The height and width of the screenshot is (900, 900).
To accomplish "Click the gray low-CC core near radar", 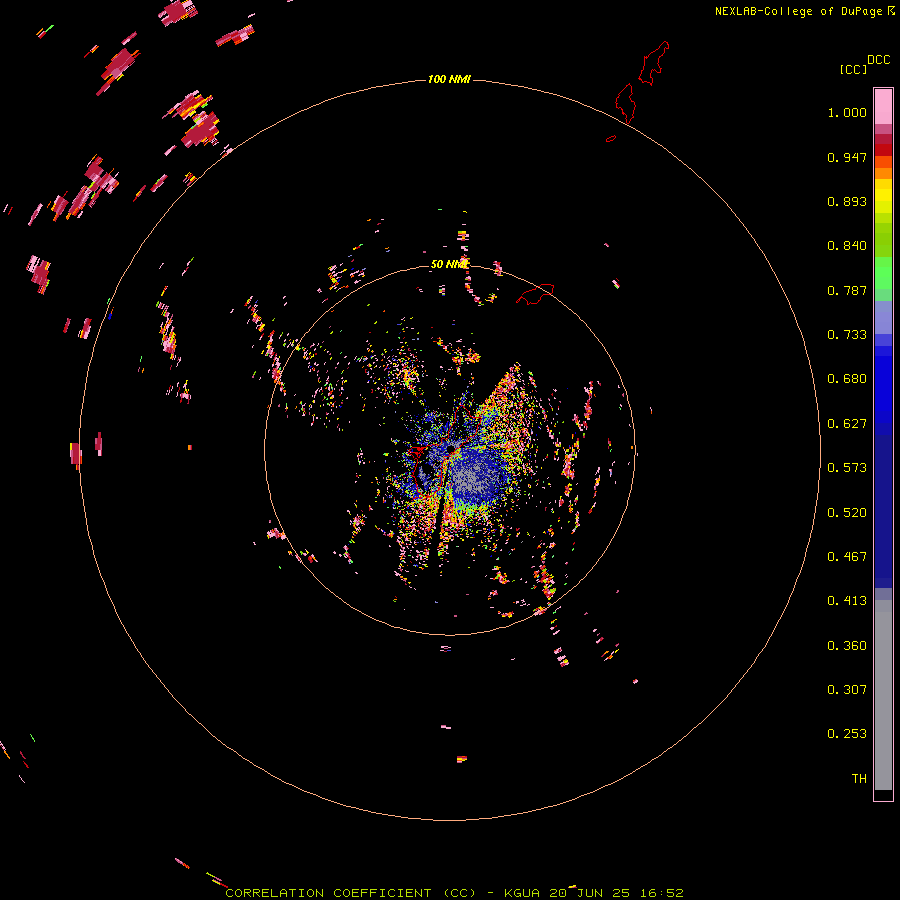I will (x=473, y=478).
